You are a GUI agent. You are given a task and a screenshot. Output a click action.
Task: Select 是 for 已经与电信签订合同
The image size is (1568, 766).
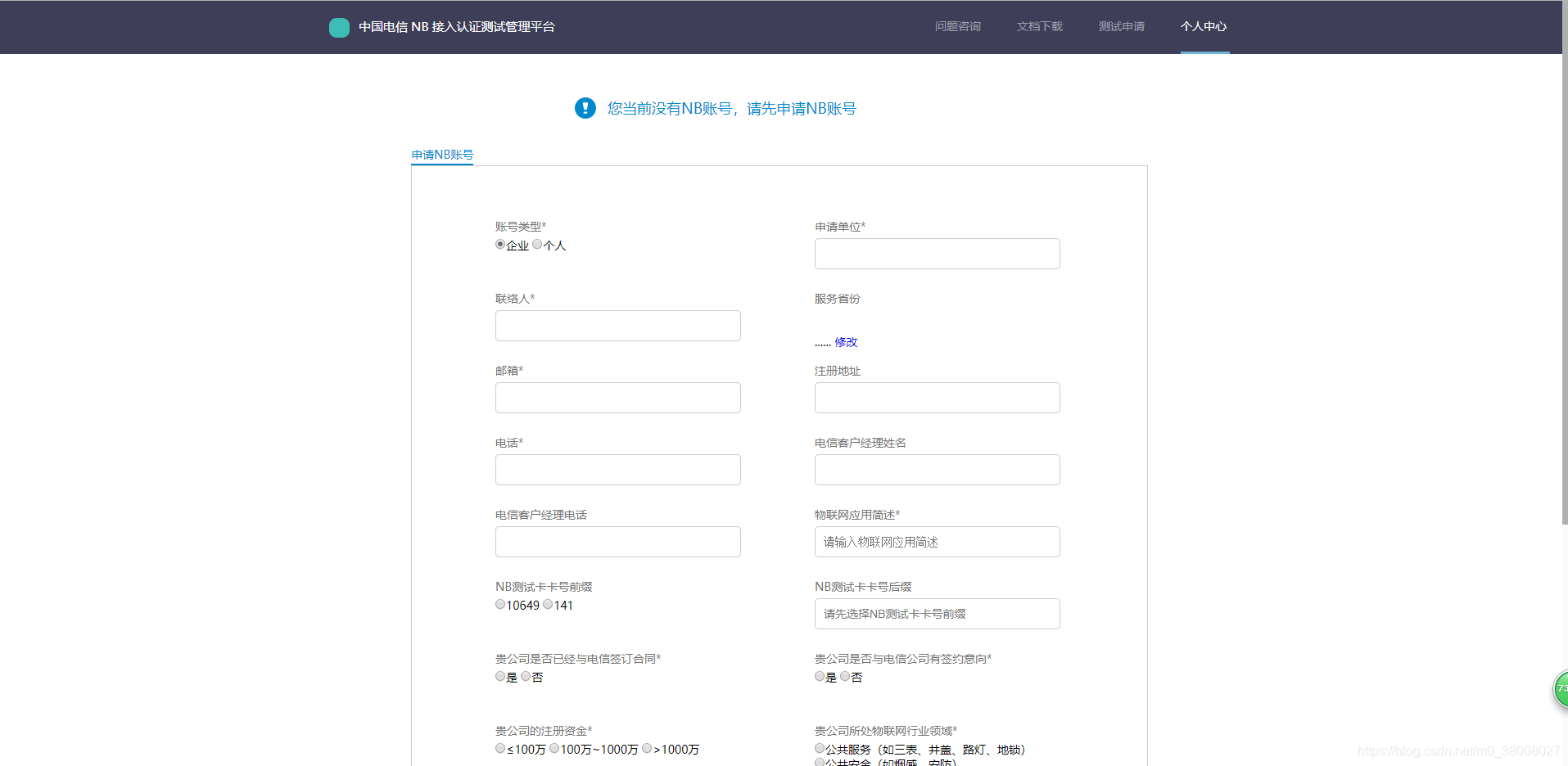click(x=500, y=677)
